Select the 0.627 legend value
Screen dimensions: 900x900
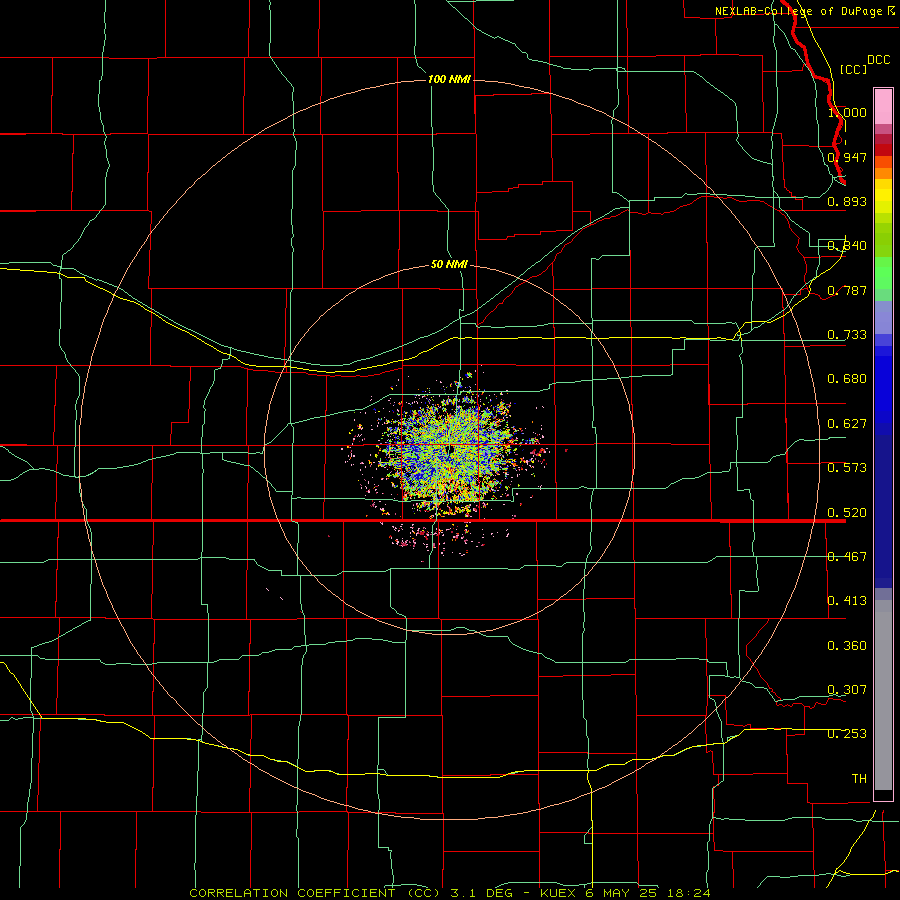coord(847,424)
